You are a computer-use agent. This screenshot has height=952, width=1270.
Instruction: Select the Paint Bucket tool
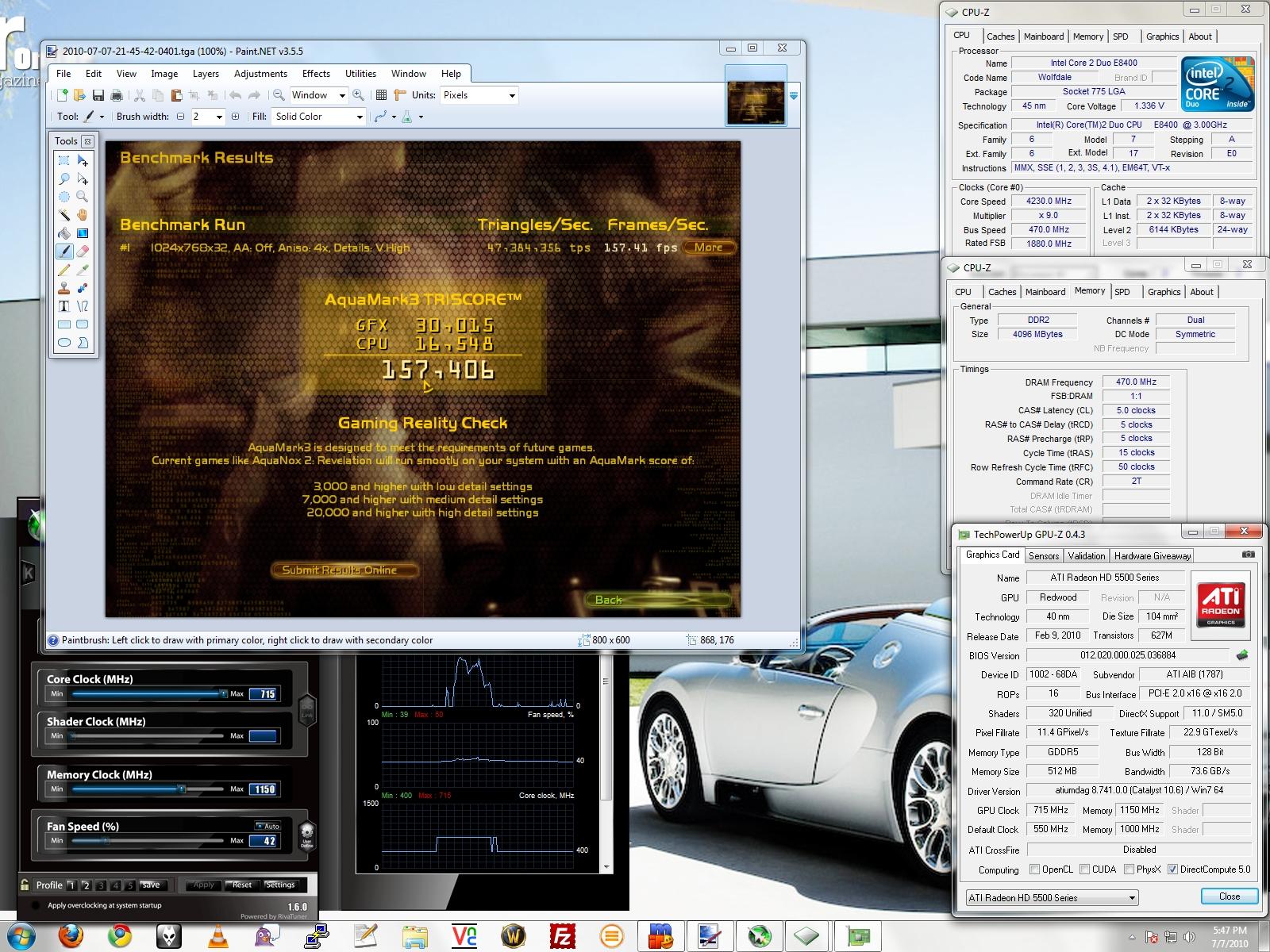click(x=64, y=233)
